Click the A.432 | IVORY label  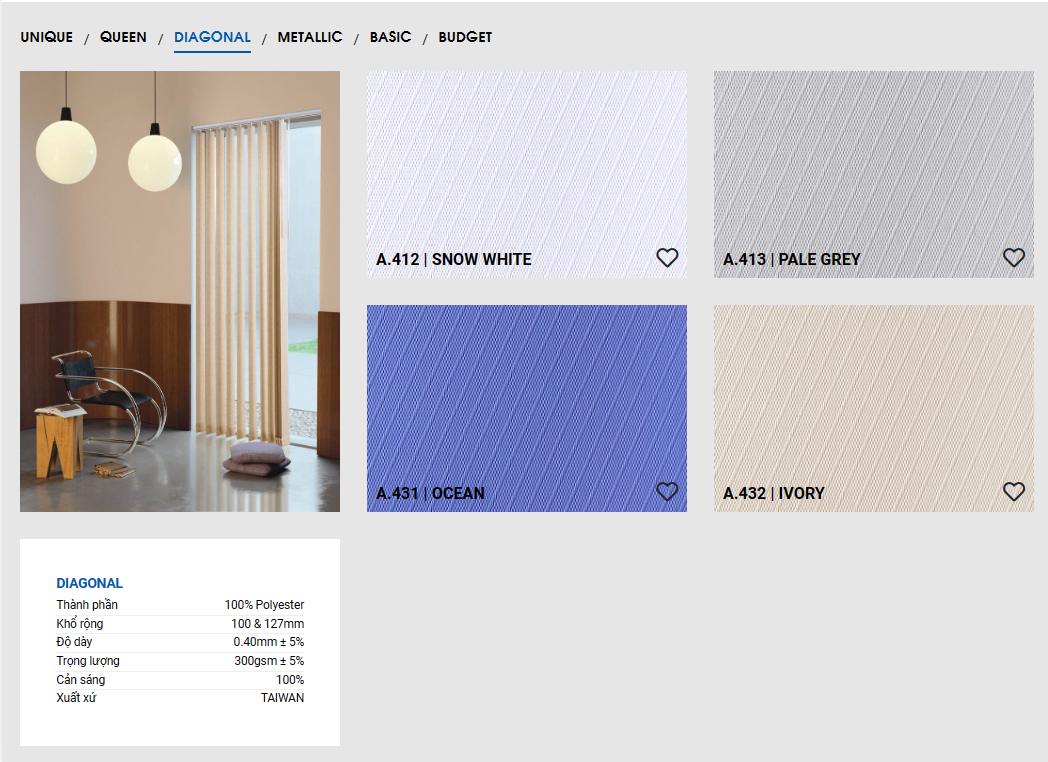774,493
